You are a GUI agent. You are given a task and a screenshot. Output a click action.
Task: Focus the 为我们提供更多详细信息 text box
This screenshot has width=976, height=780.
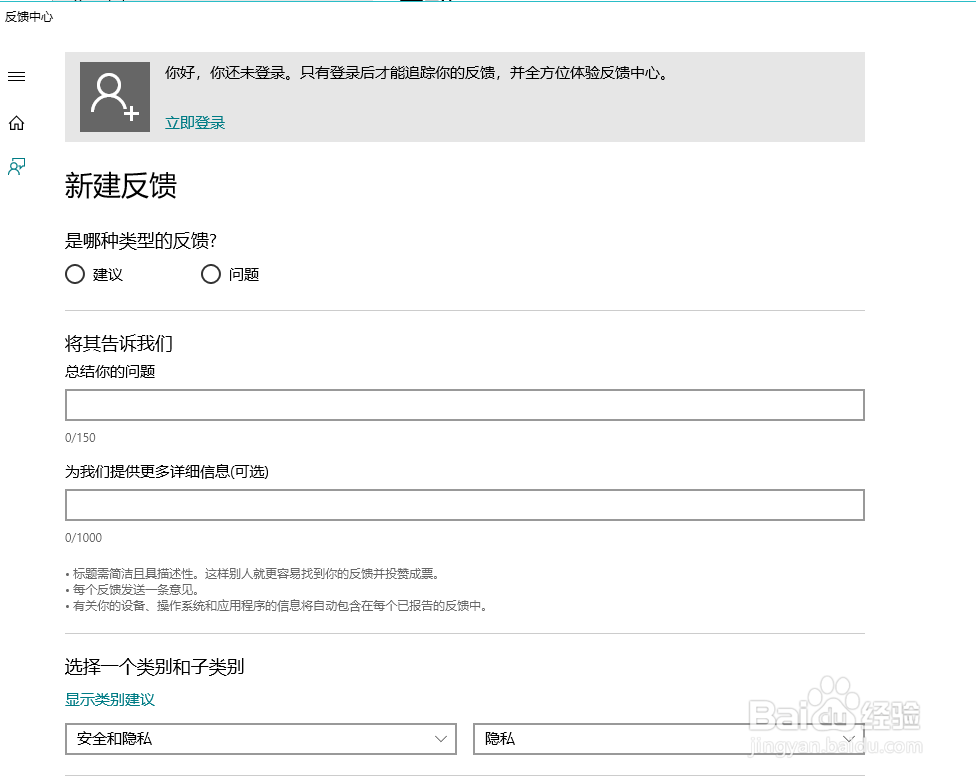pyautogui.click(x=464, y=504)
